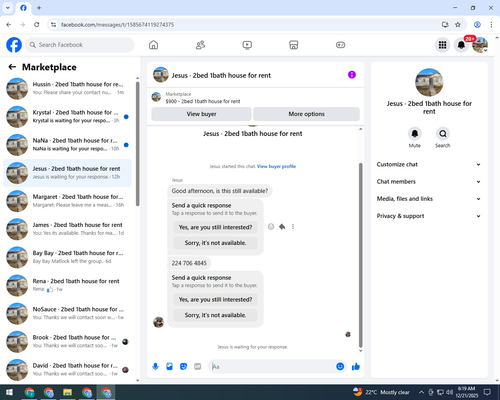Viewport: 500px width, 400px height.
Task: Expand Chat members section
Action: coord(429,182)
